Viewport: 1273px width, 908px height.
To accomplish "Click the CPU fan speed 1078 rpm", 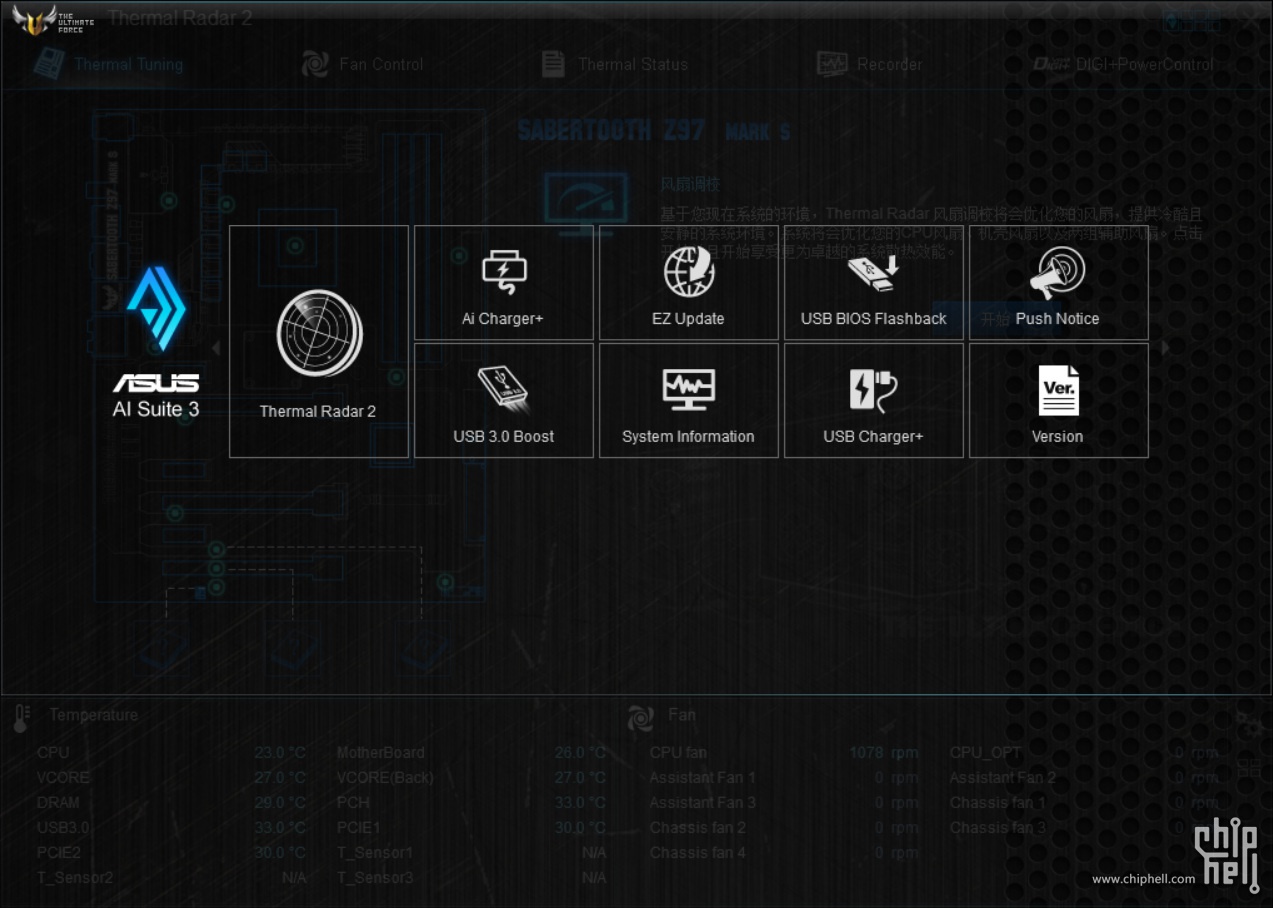I will [884, 753].
